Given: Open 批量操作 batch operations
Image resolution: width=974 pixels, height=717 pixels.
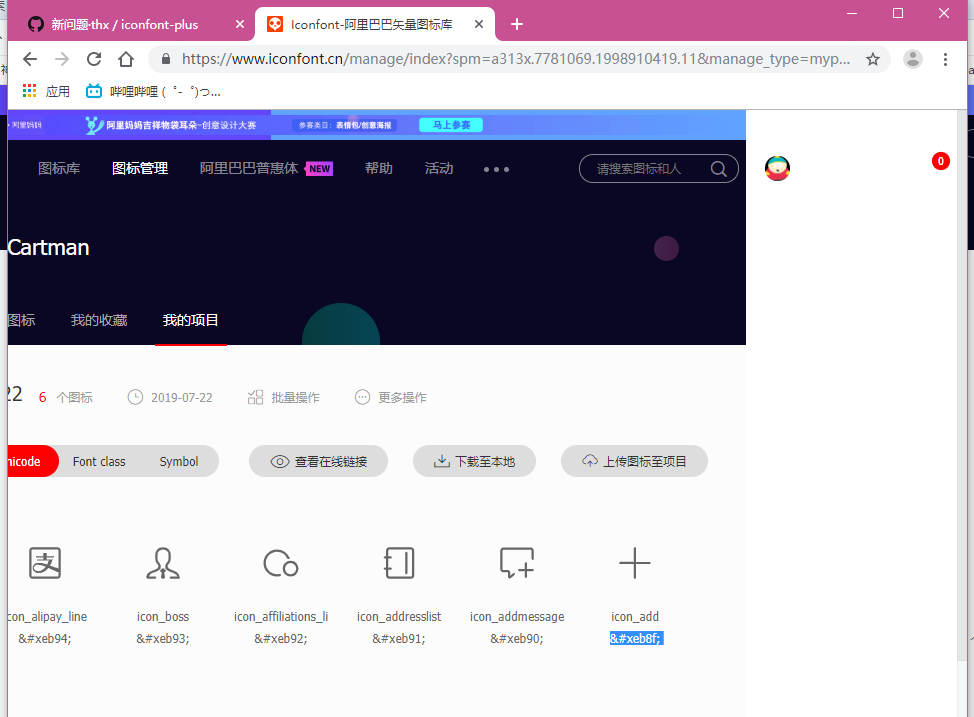Looking at the screenshot, I should point(283,397).
